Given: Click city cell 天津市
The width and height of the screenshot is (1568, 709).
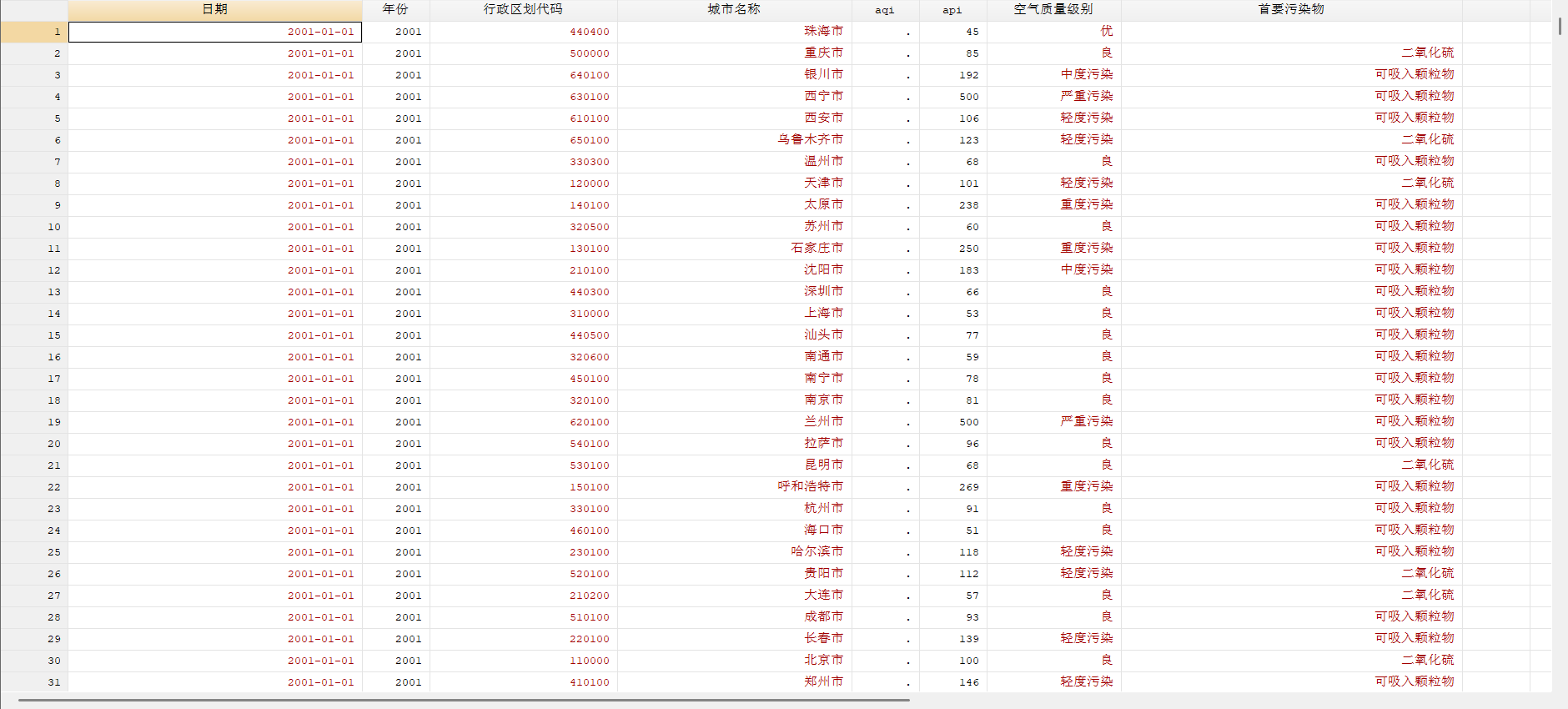Looking at the screenshot, I should click(x=734, y=184).
